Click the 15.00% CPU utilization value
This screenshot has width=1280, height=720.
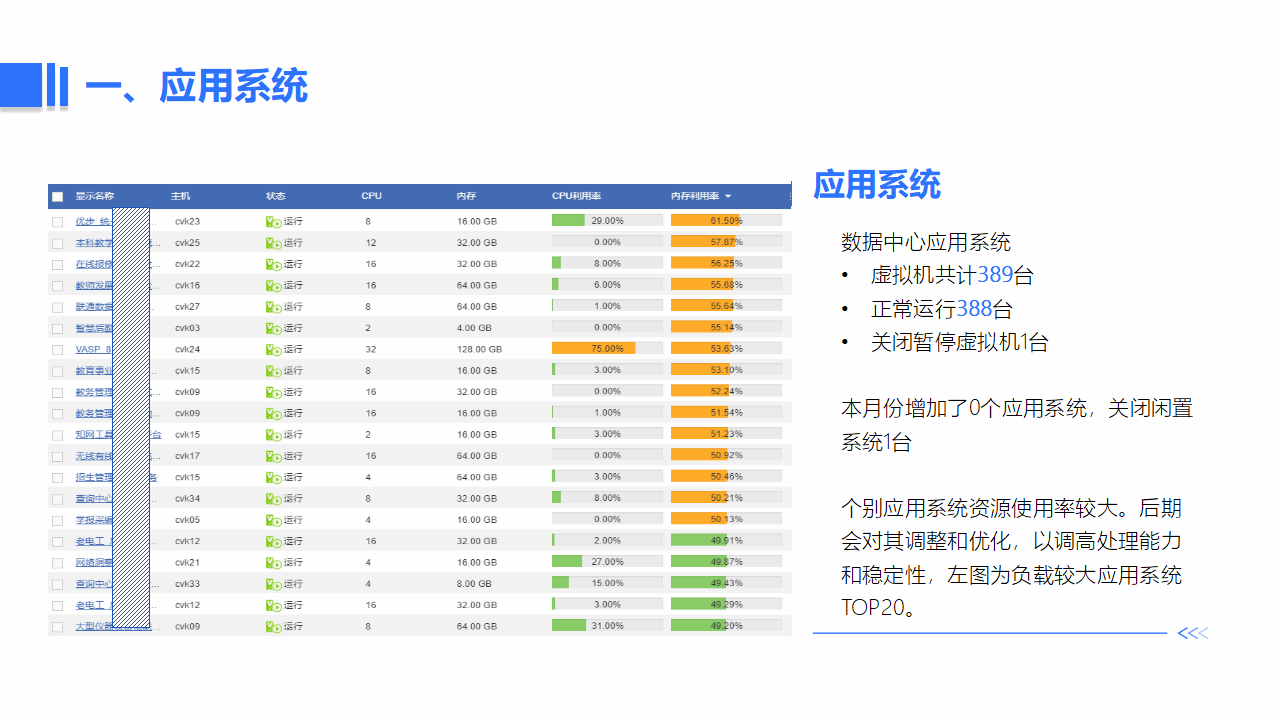pyautogui.click(x=607, y=583)
